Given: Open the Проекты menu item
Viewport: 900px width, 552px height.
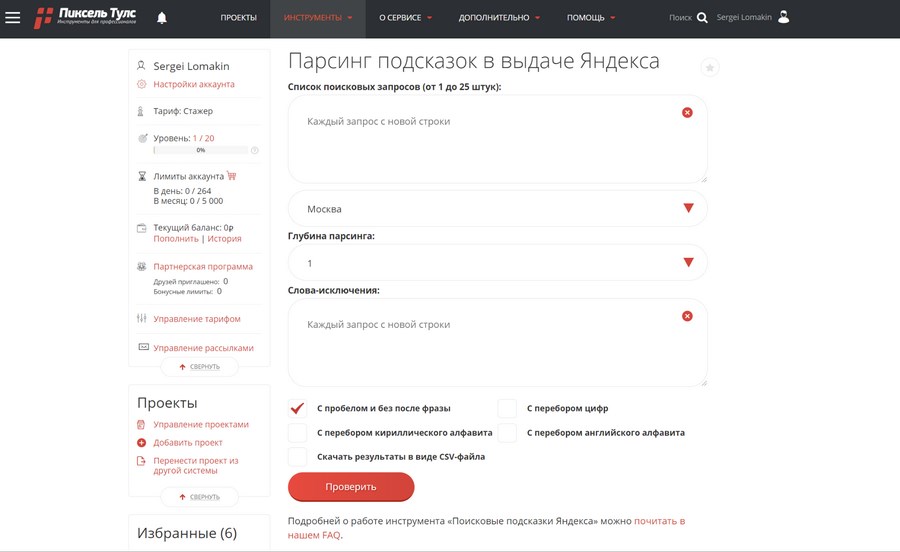Looking at the screenshot, I should click(x=238, y=18).
